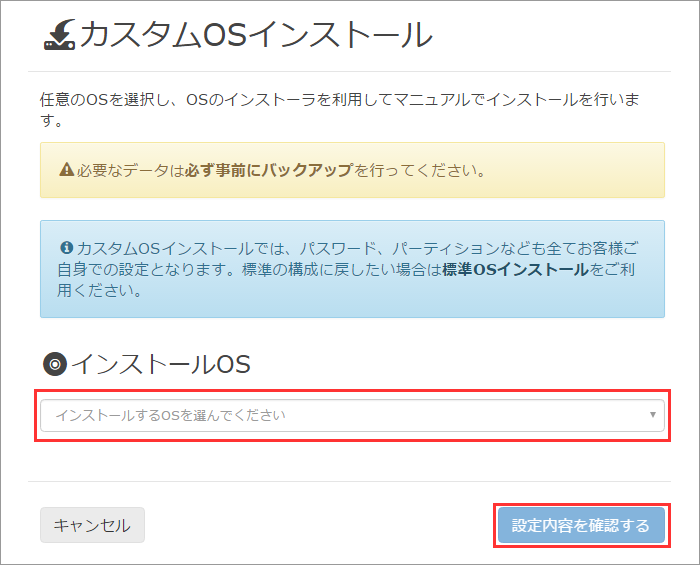Click the インストールOS section heading text
The height and width of the screenshot is (565, 700).
click(161, 364)
